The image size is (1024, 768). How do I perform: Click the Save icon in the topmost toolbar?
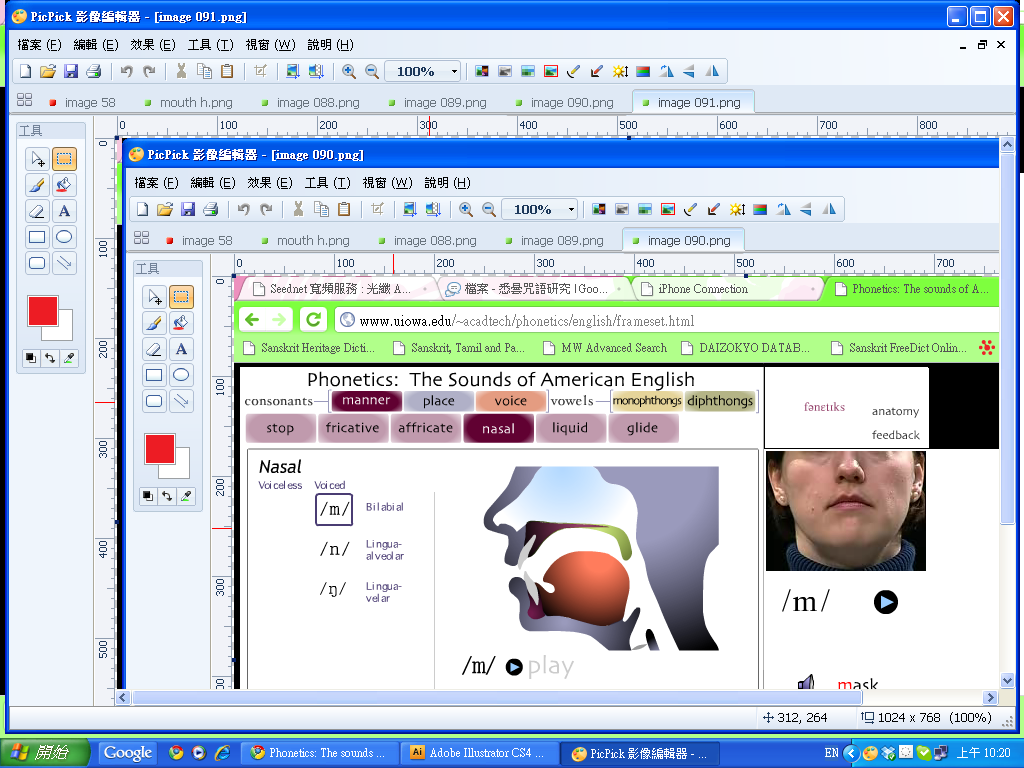(x=71, y=71)
